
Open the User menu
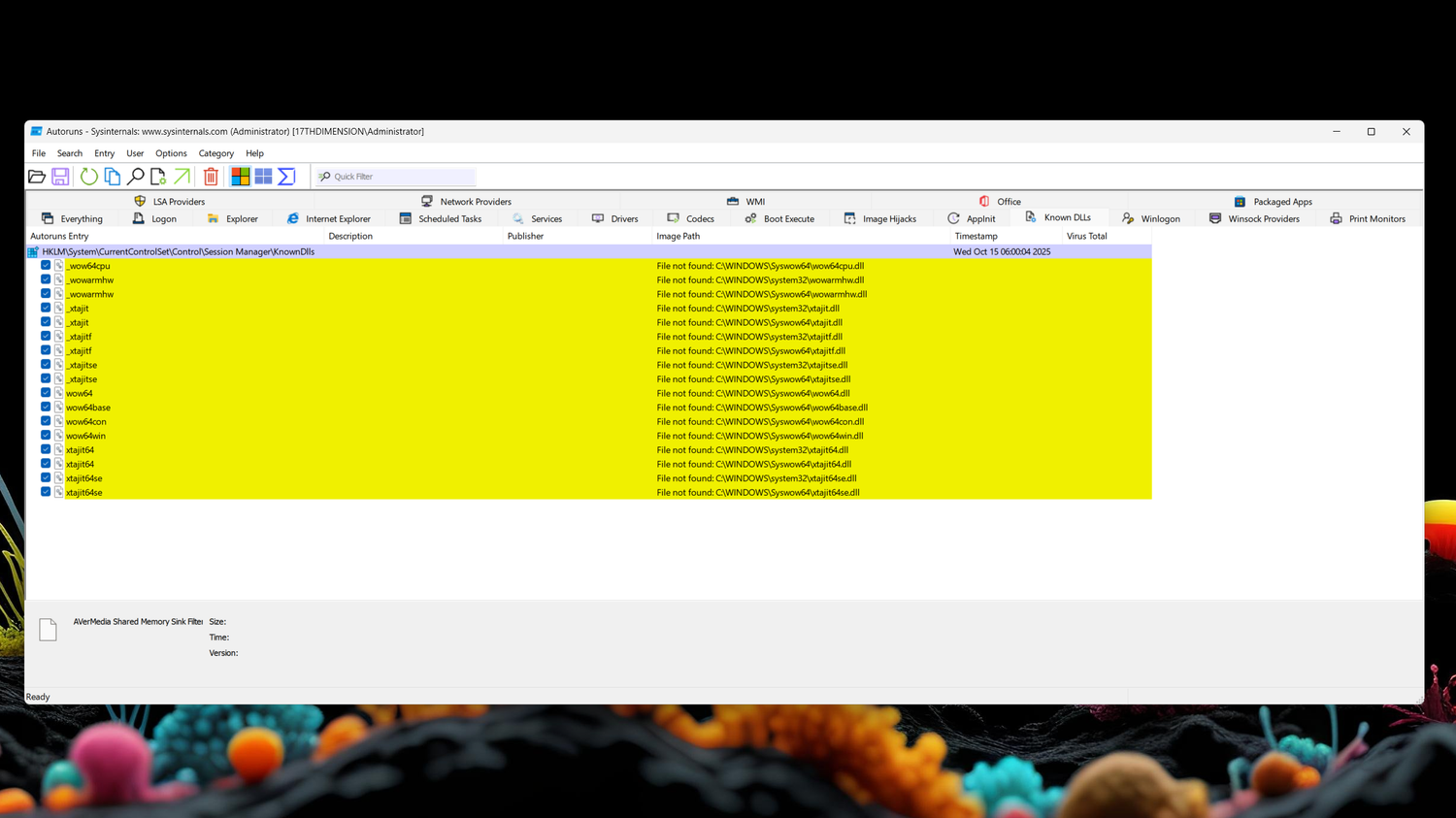pos(135,153)
